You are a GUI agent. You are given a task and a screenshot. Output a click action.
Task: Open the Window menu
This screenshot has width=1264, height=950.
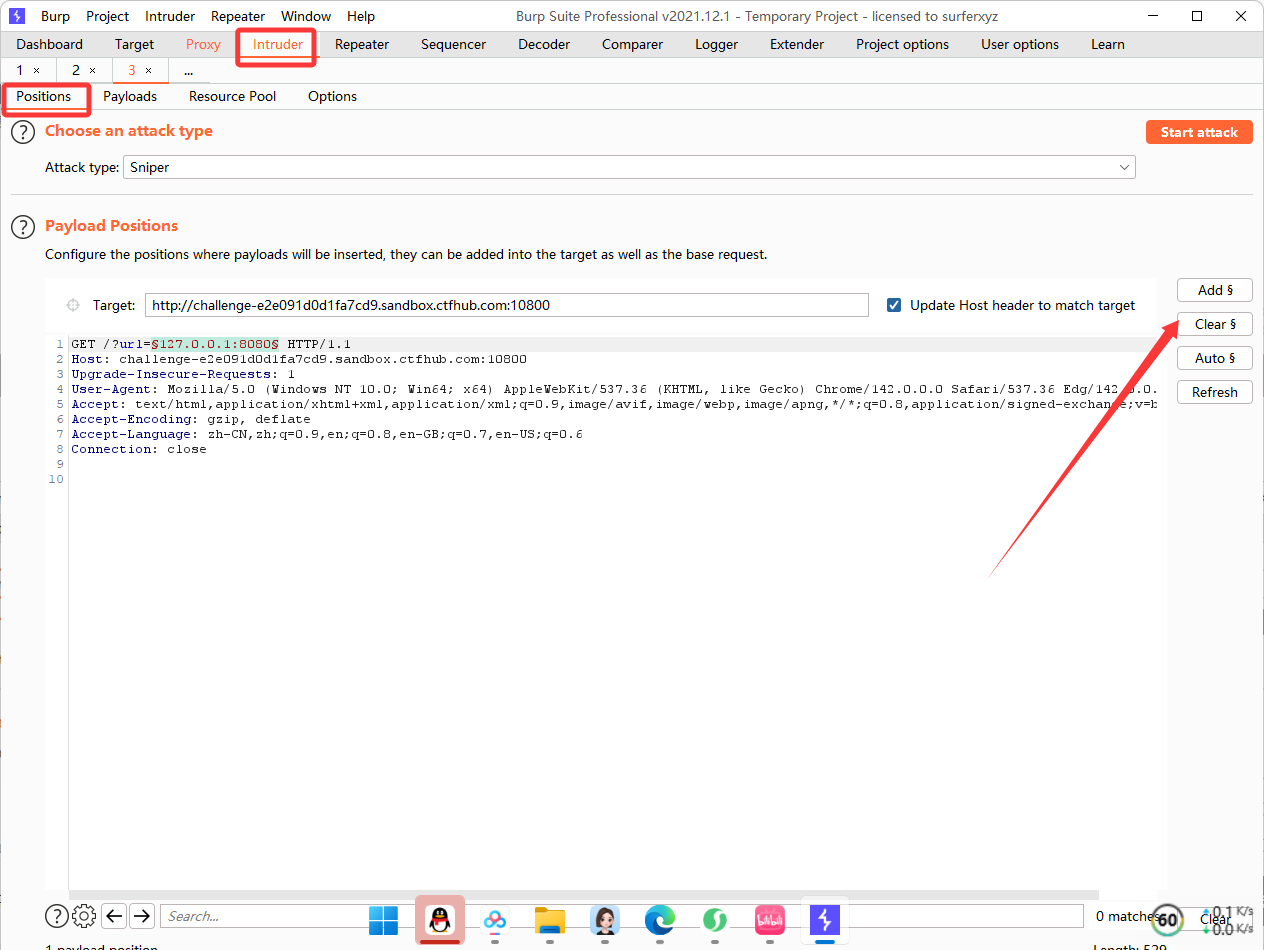coord(306,16)
